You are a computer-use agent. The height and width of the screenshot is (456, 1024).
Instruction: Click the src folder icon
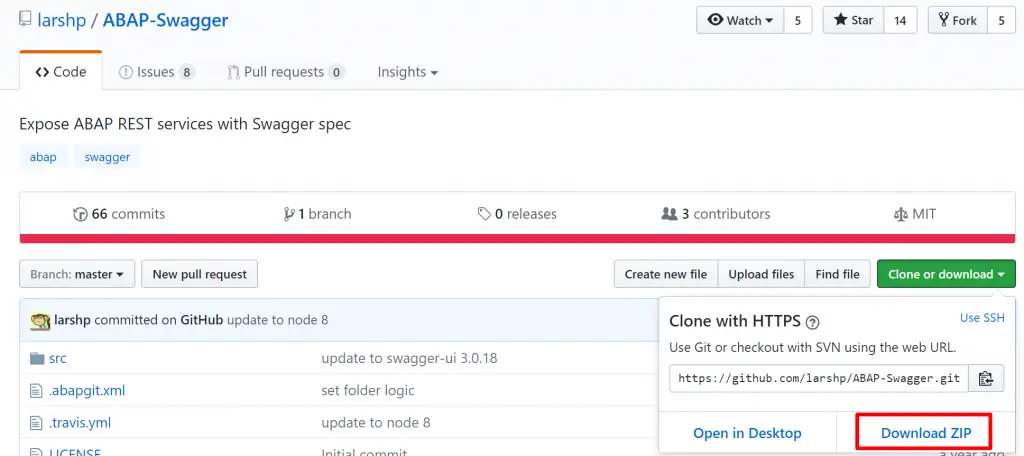pyautogui.click(x=37, y=358)
